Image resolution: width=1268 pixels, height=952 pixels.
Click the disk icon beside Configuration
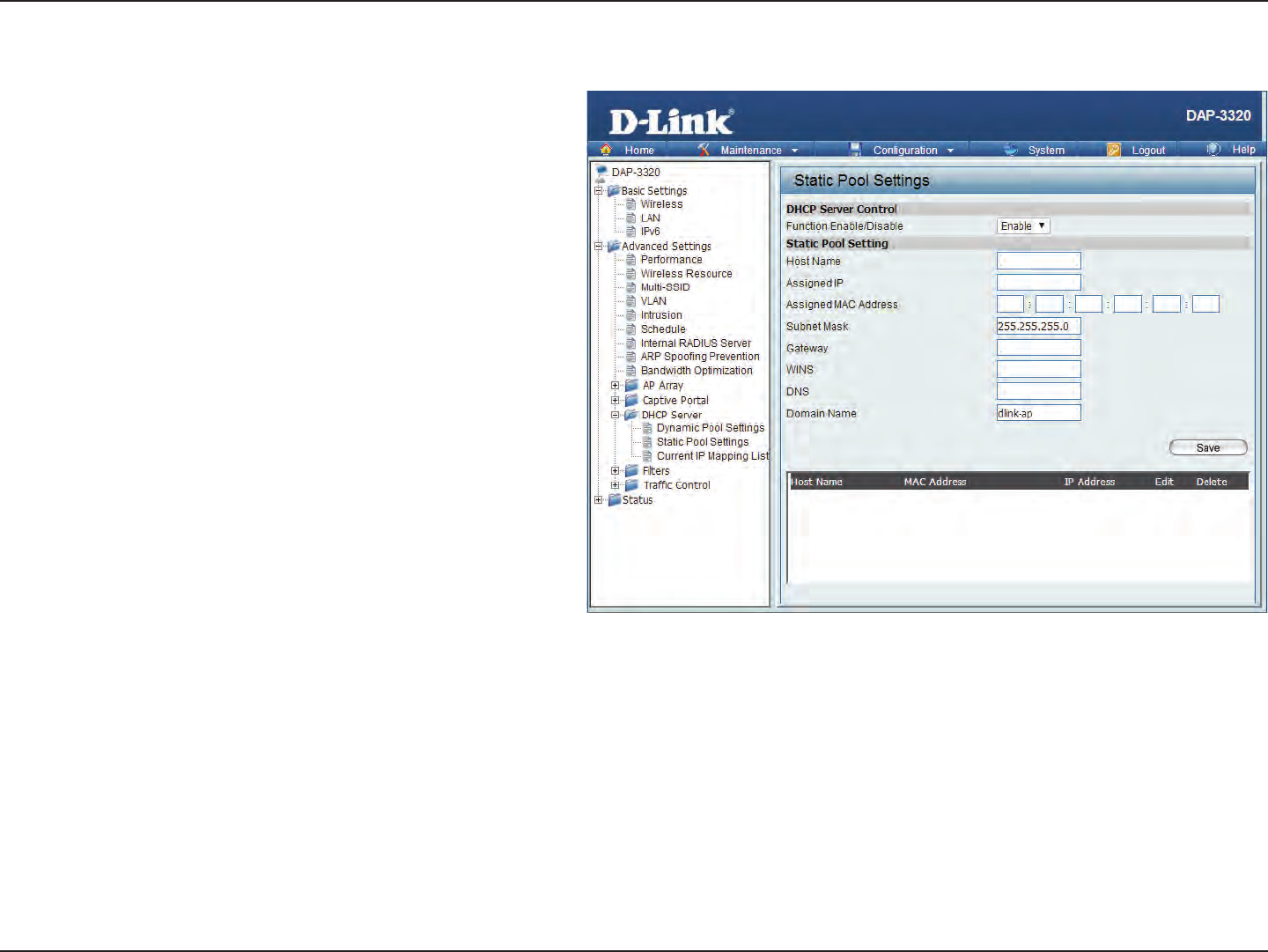tap(855, 150)
